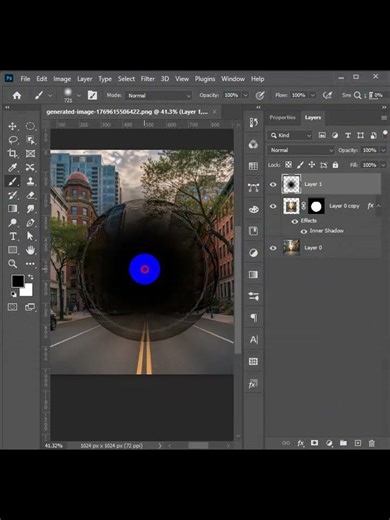This screenshot has width=390, height=520.
Task: Open the Select menu
Action: pyautogui.click(x=126, y=79)
